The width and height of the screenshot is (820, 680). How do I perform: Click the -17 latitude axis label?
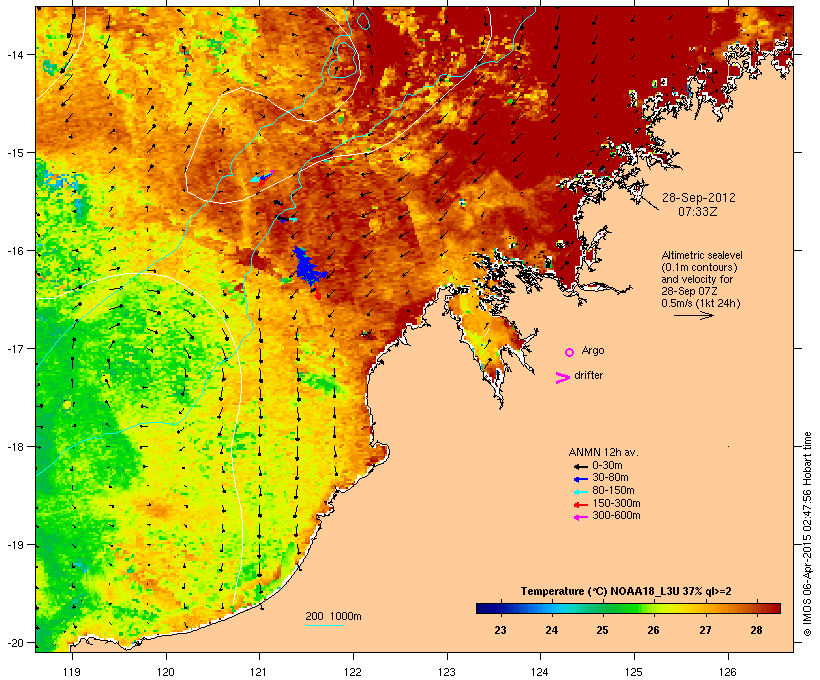click(14, 348)
